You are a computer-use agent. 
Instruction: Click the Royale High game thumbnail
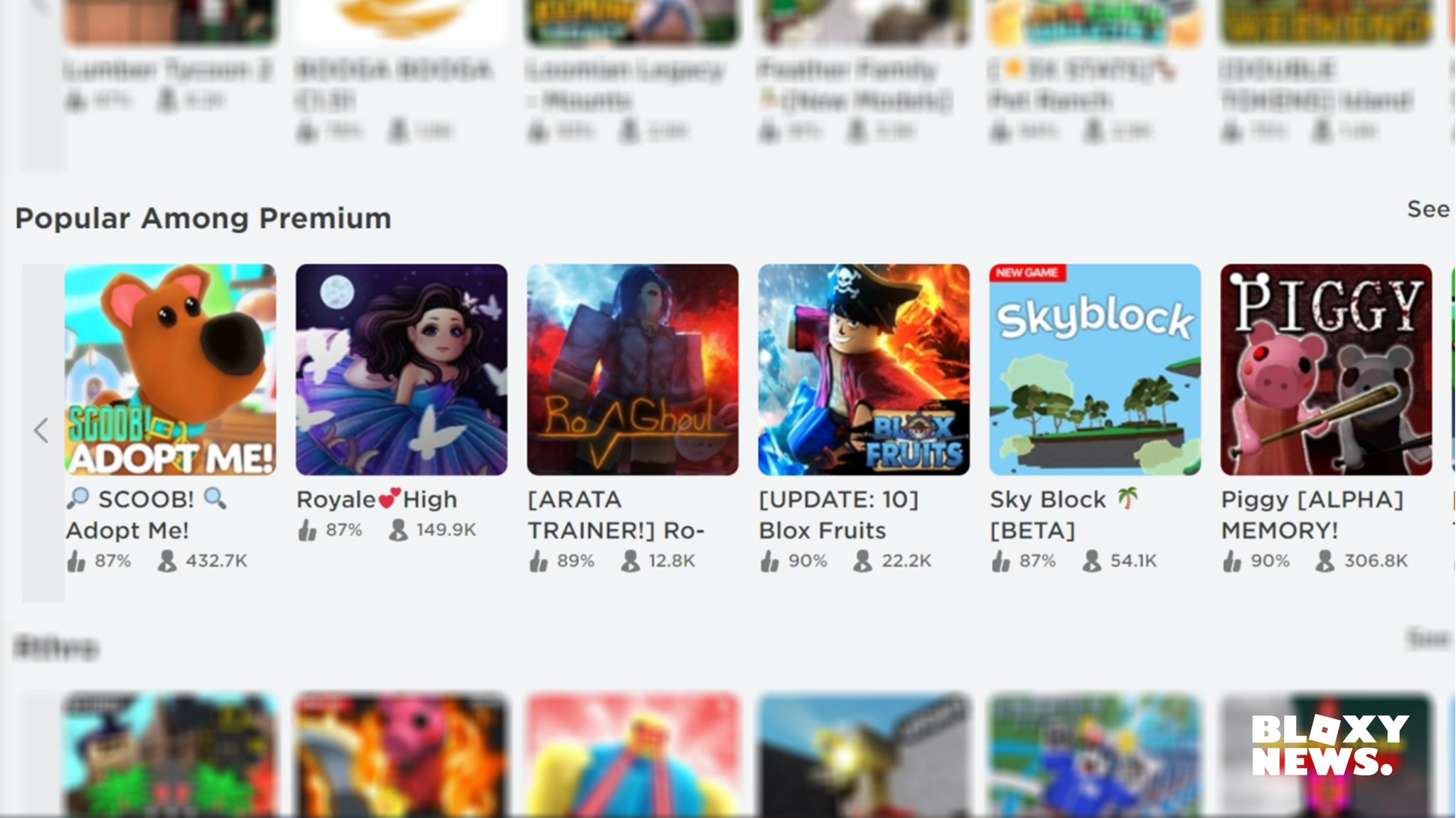(401, 369)
